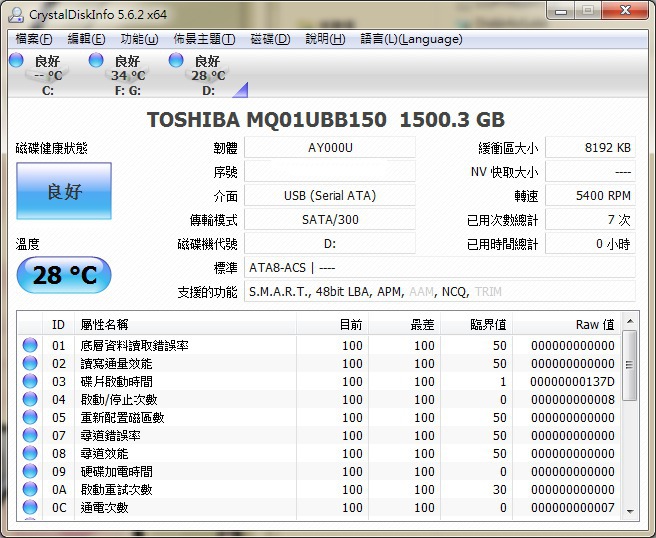
Task: Select the 啟動重試次數 attribute row
Action: click(319, 489)
